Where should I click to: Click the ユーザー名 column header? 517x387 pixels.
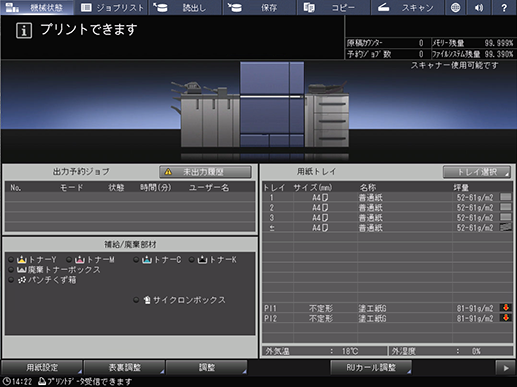coord(209,188)
